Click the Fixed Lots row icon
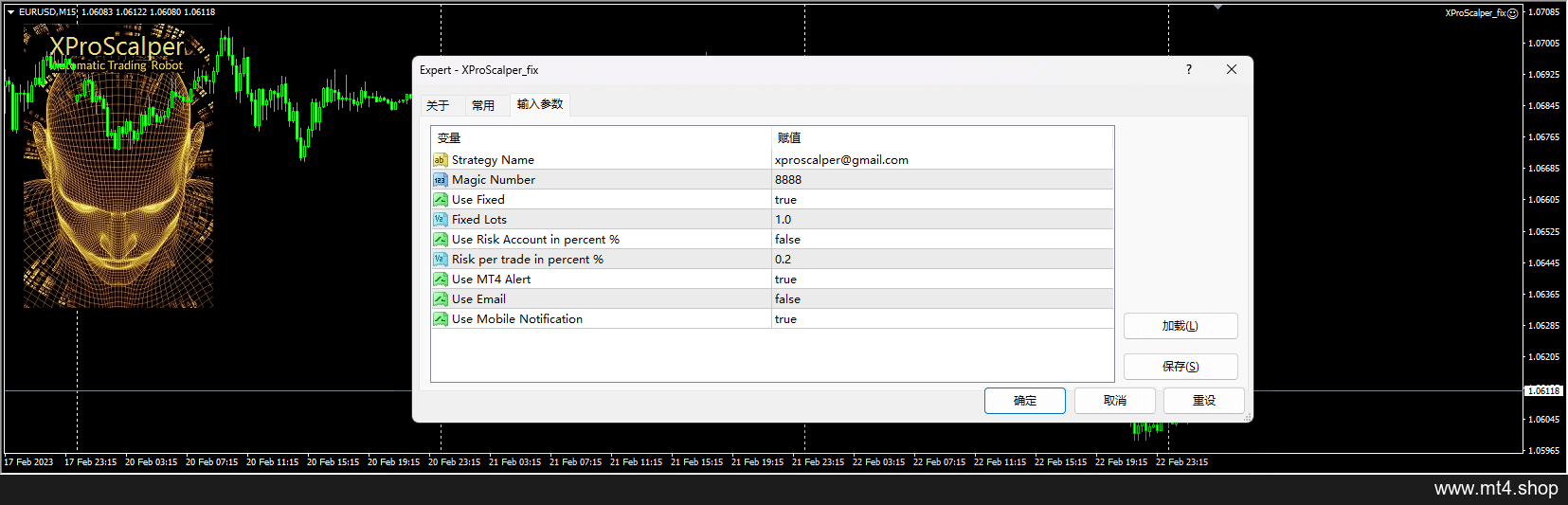This screenshot has width=1568, height=505. click(x=441, y=220)
